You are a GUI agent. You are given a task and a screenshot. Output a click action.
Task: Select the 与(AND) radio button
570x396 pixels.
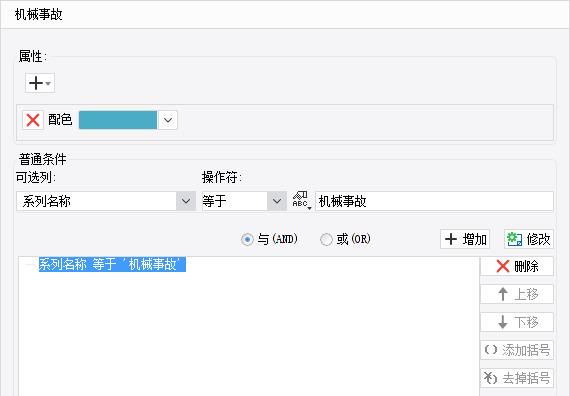click(247, 239)
